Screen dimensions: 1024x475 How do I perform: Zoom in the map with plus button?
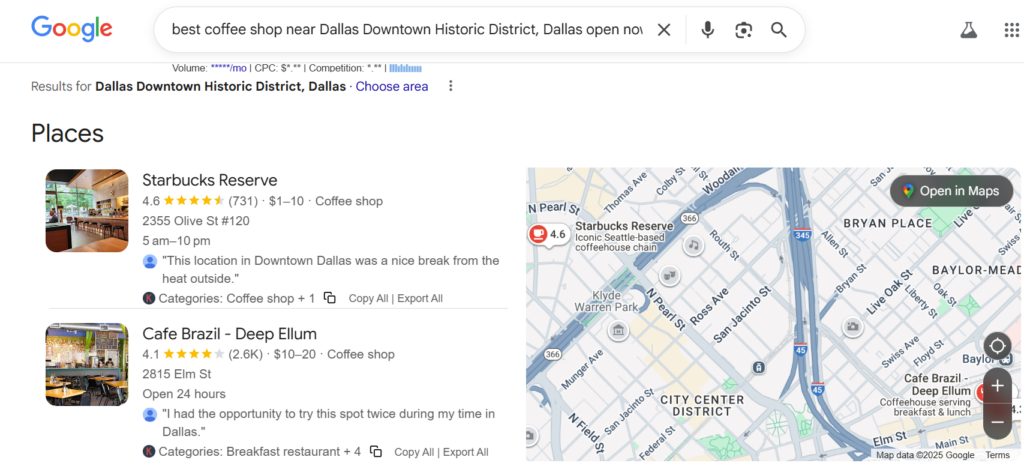point(997,386)
